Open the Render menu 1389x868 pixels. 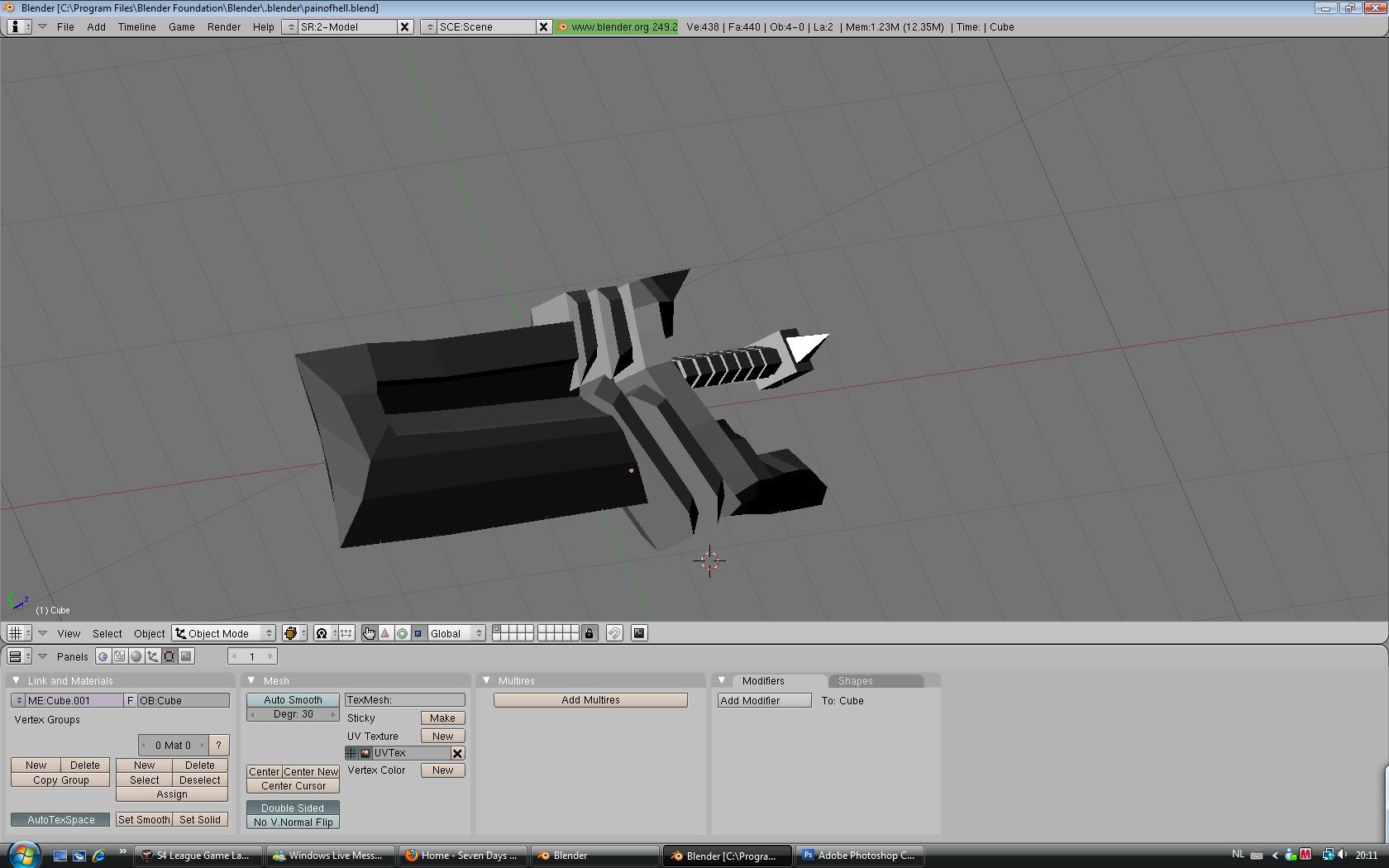pos(223,26)
